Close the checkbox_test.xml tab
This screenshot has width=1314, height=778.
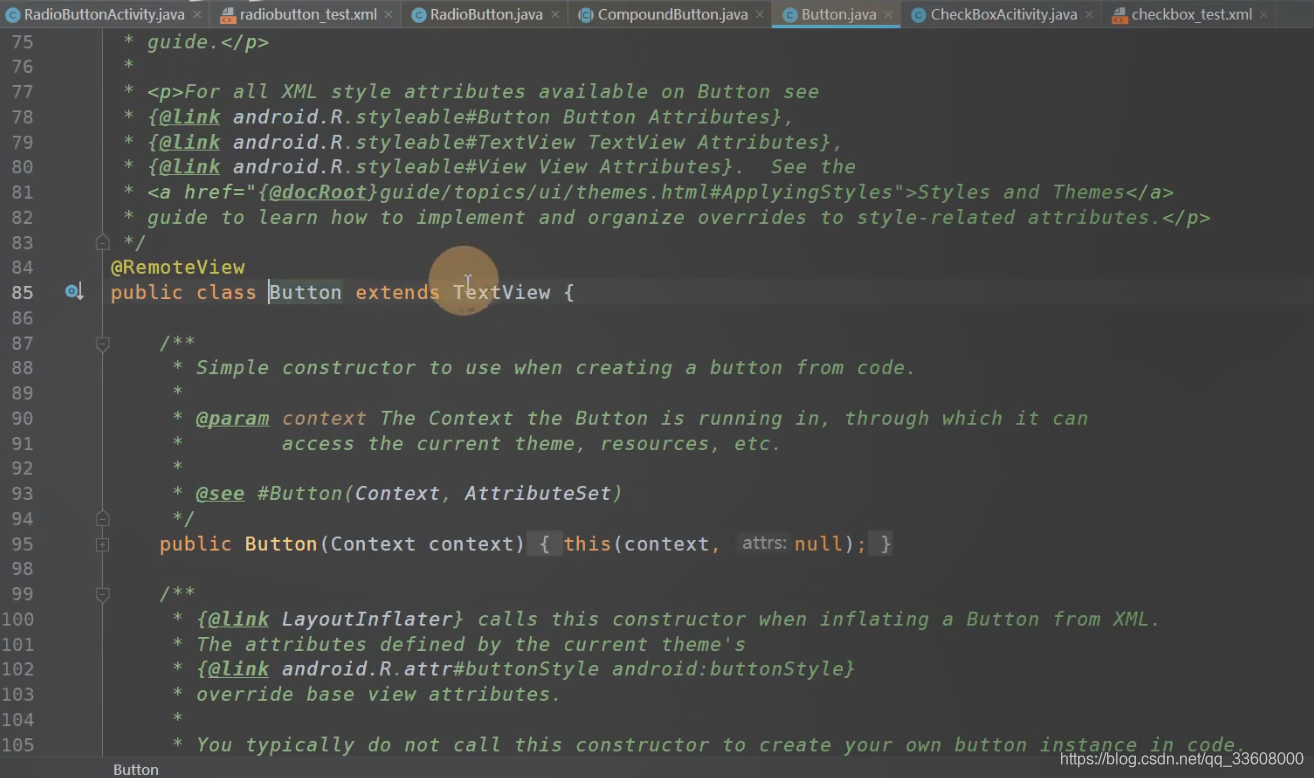click(x=1264, y=15)
